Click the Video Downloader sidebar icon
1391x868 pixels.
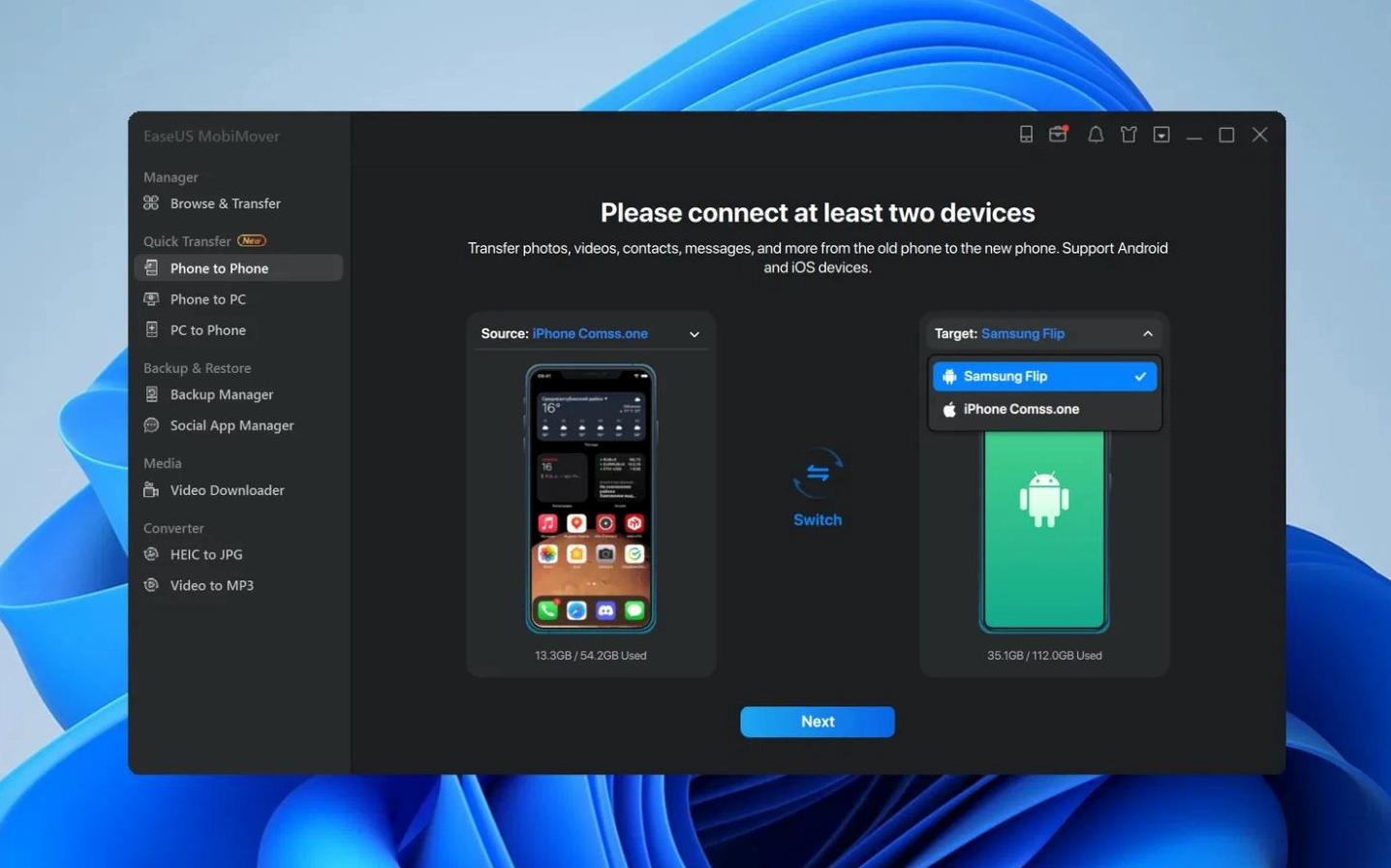[x=151, y=490]
